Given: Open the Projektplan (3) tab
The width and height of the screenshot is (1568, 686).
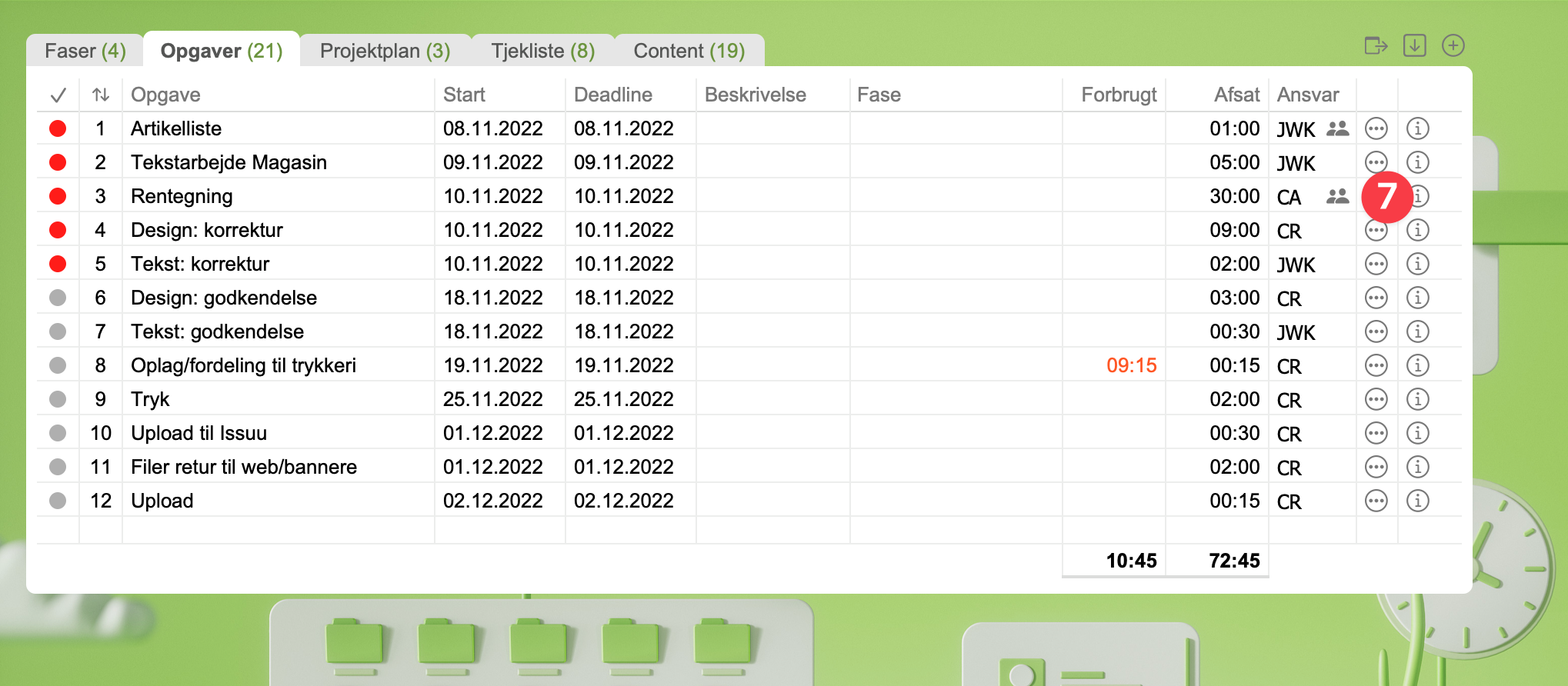Looking at the screenshot, I should tap(385, 51).
